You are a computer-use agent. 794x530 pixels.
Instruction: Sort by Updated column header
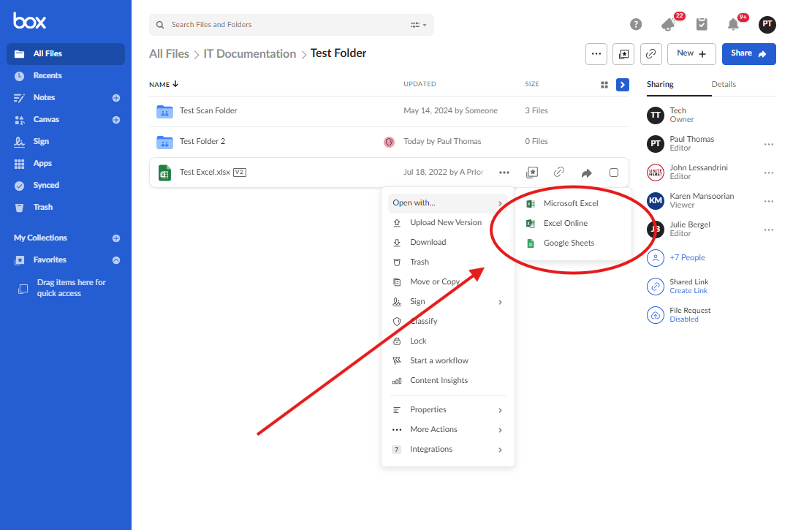coord(420,84)
